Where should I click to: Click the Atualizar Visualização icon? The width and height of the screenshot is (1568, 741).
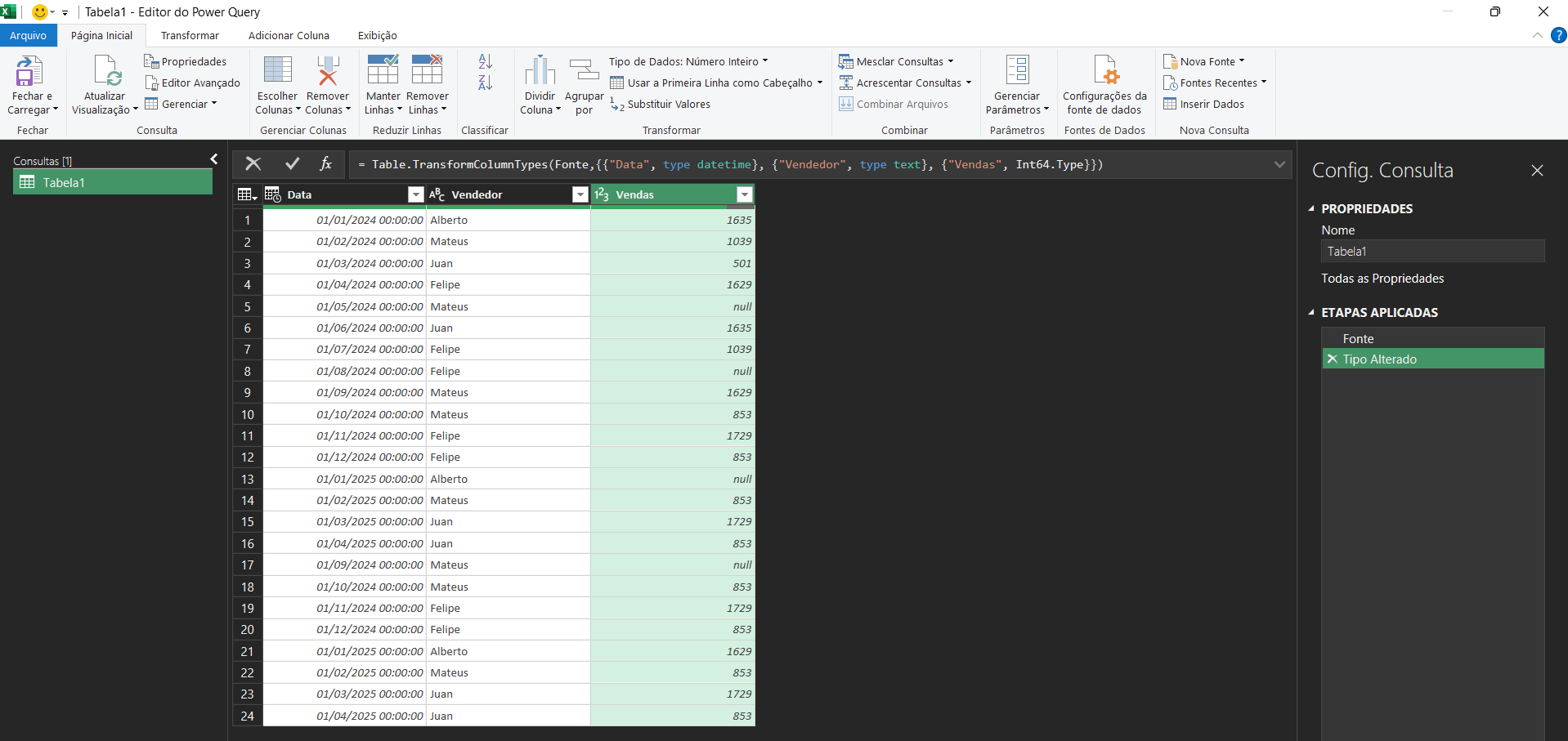coord(107,71)
